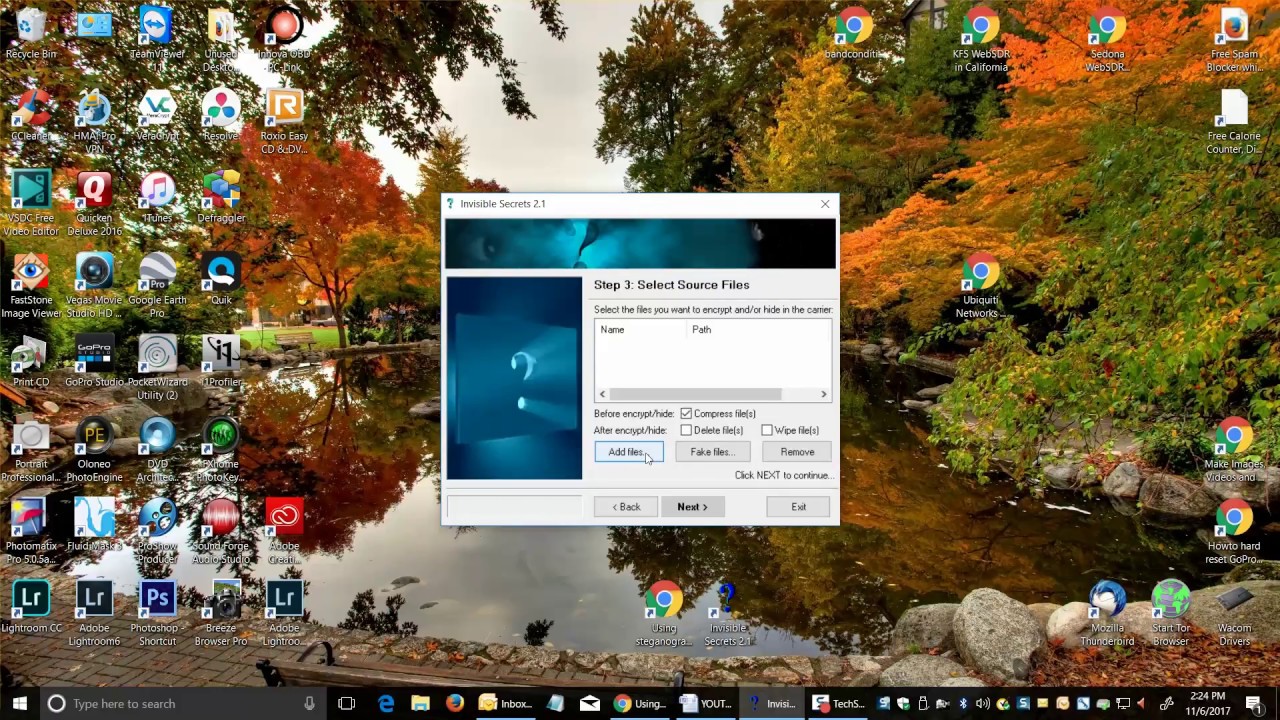Enable Wipe file(s) checkbox
The image size is (1280, 720).
pos(767,430)
